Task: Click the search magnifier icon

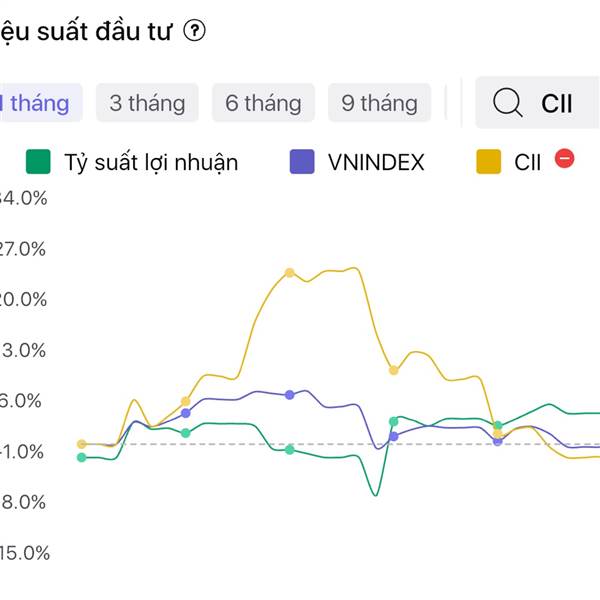Action: tap(508, 102)
